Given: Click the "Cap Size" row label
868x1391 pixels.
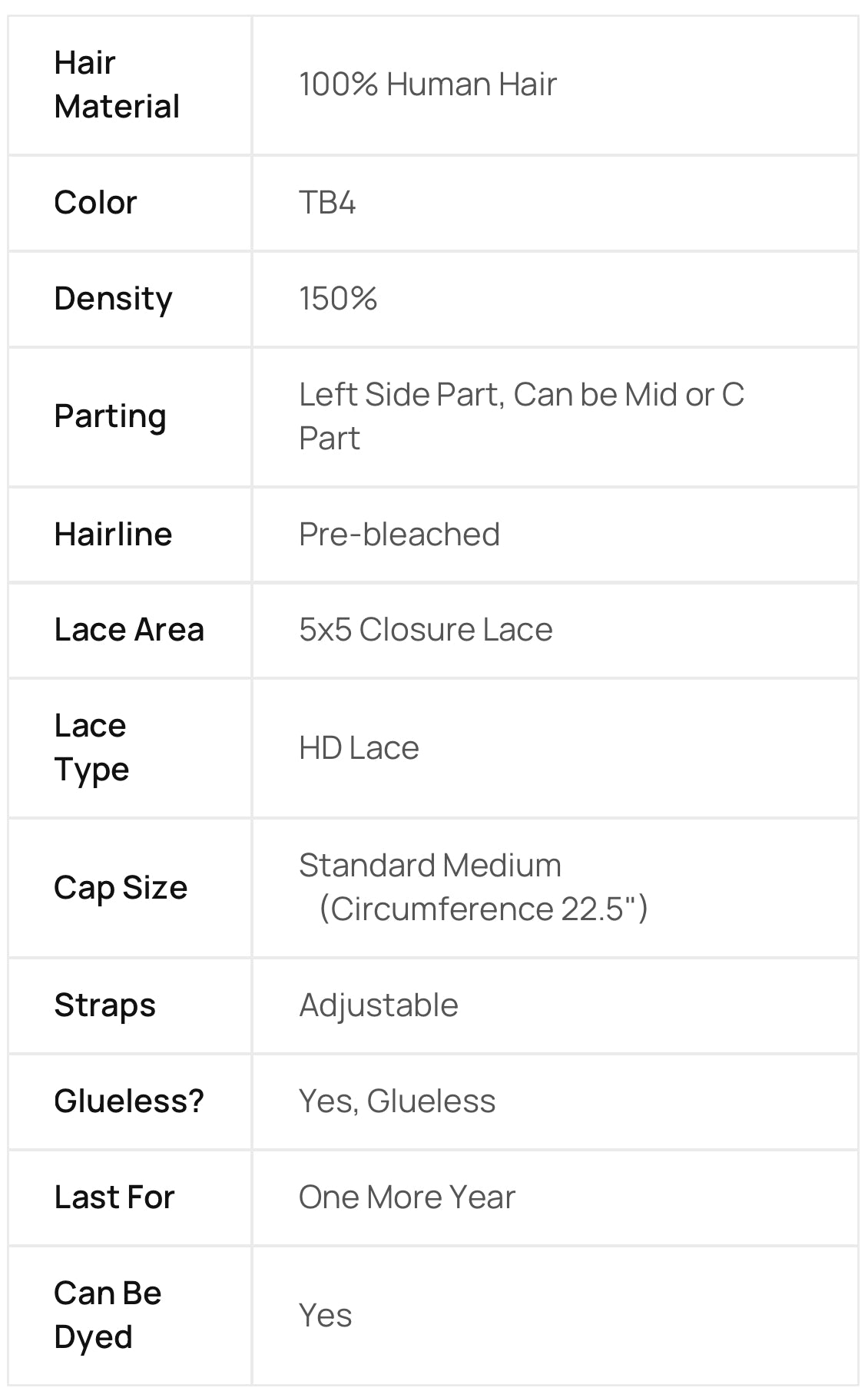Looking at the screenshot, I should (121, 888).
